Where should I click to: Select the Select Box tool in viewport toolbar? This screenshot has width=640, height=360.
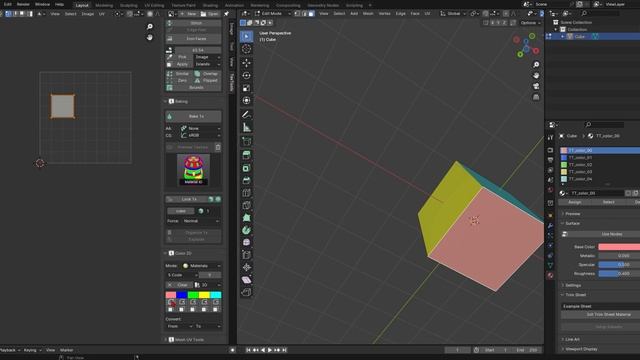tap(246, 36)
